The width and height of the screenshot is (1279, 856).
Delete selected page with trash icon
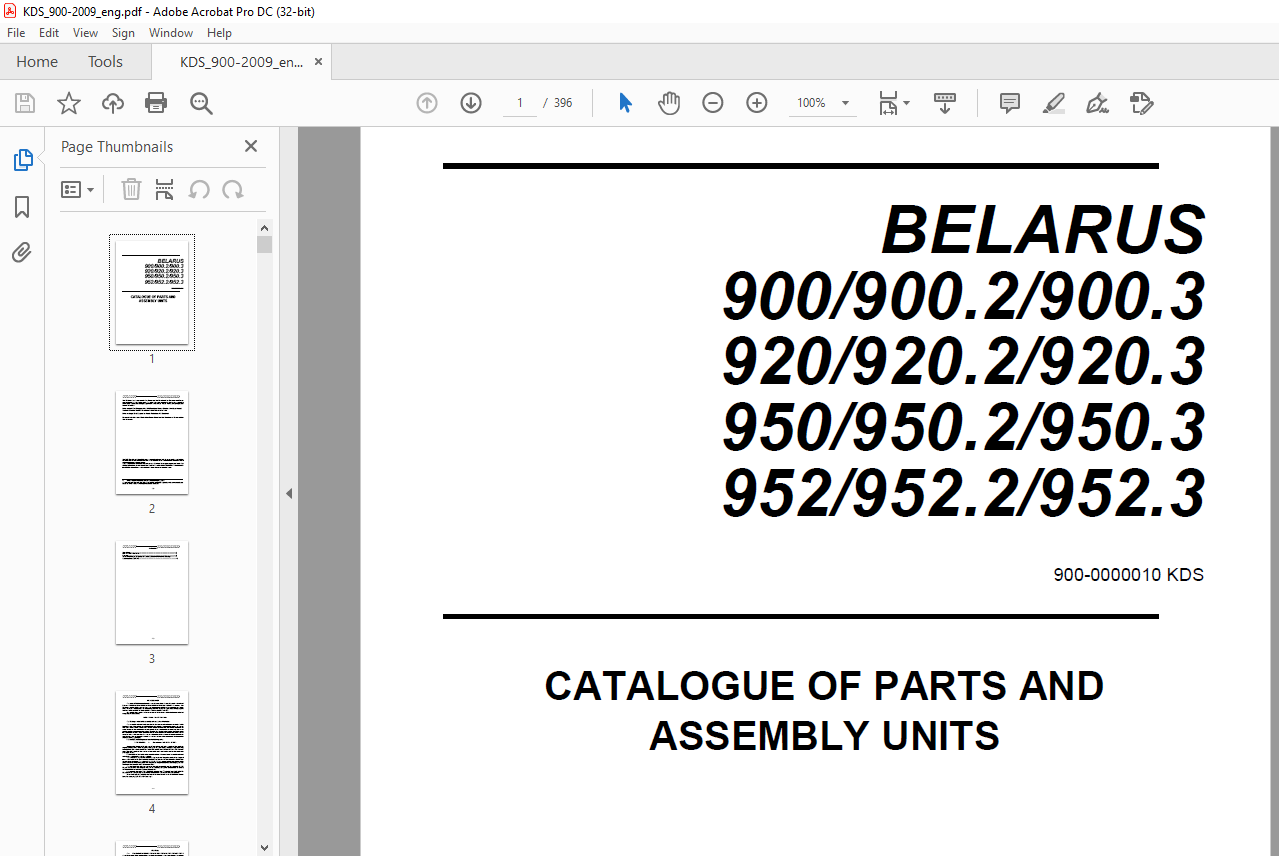coord(131,189)
